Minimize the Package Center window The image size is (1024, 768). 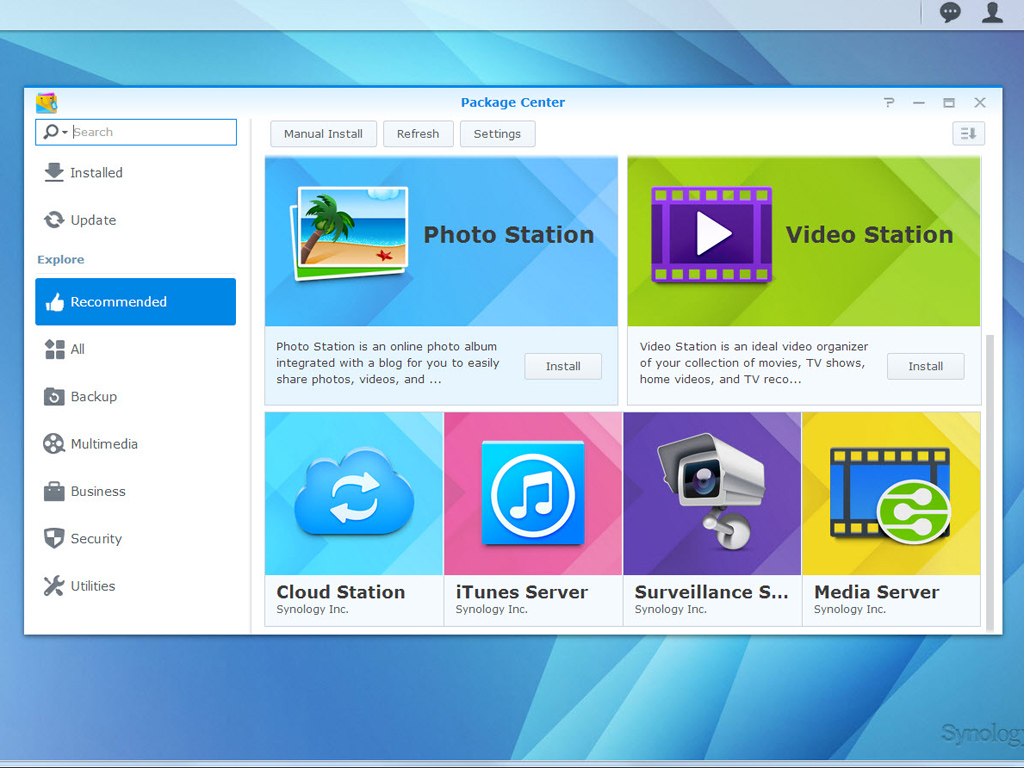tap(919, 103)
